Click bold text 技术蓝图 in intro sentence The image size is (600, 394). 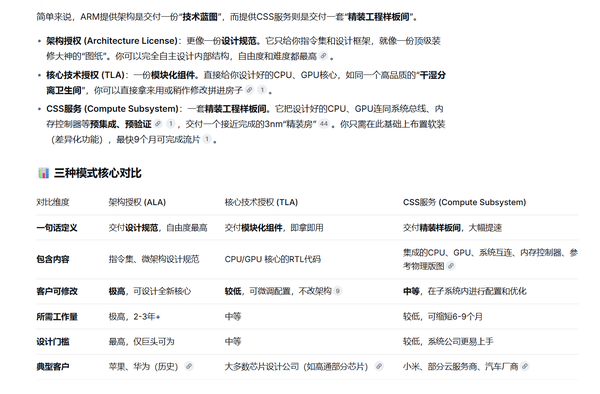click(x=200, y=17)
